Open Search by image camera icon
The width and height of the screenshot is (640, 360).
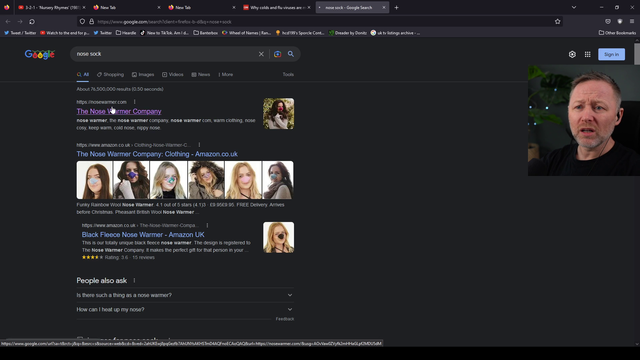click(x=278, y=54)
